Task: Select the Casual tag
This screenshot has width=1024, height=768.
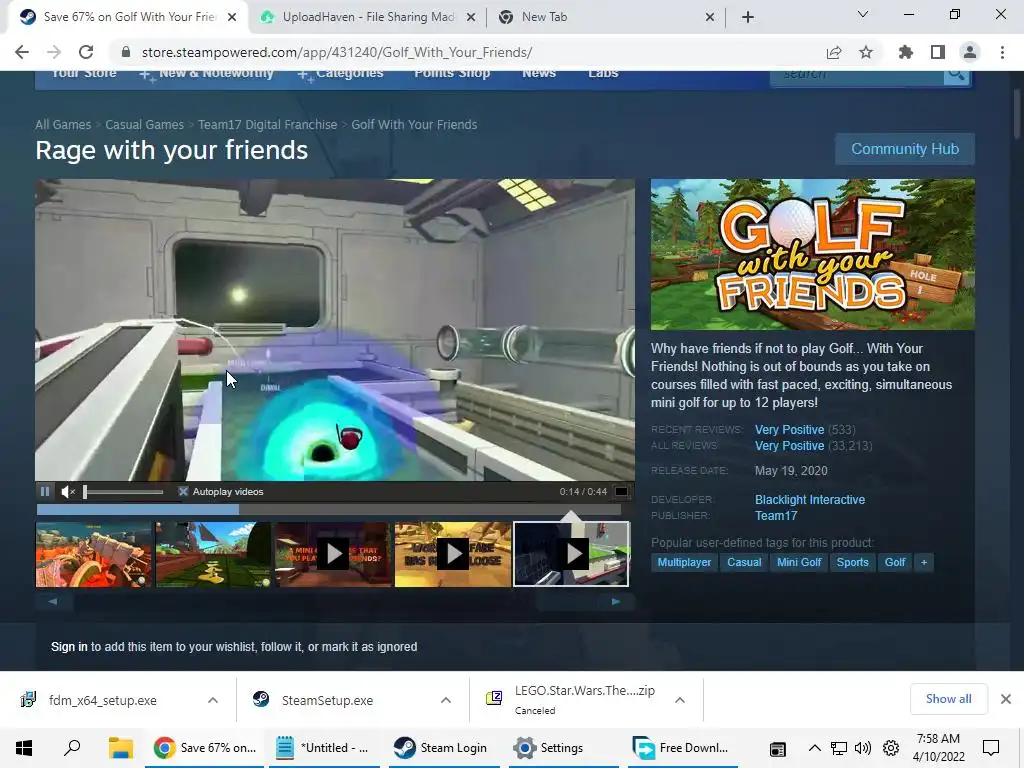Action: 744,562
